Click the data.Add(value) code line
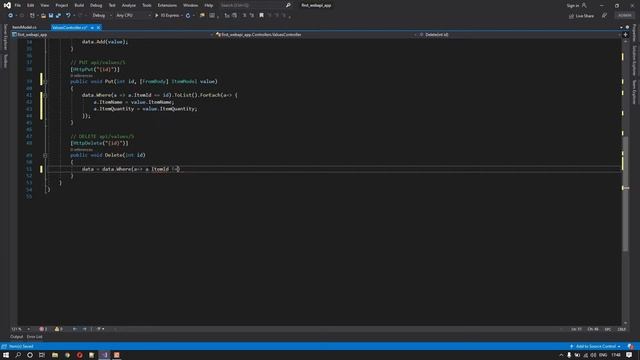This screenshot has width=640, height=360. coord(105,42)
